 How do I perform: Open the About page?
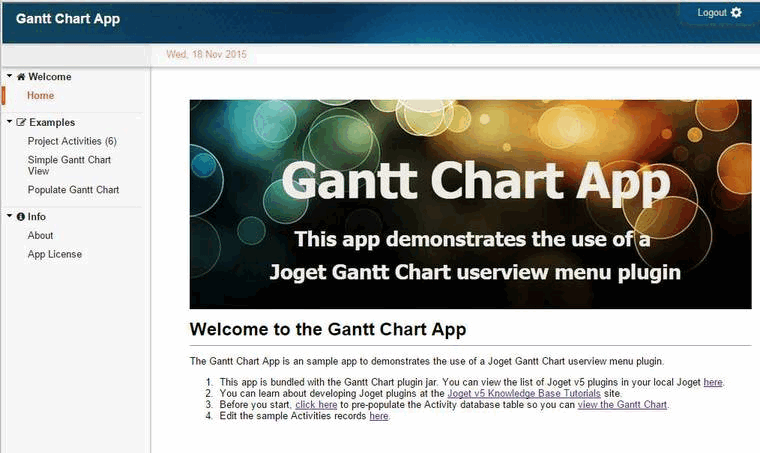(40, 235)
